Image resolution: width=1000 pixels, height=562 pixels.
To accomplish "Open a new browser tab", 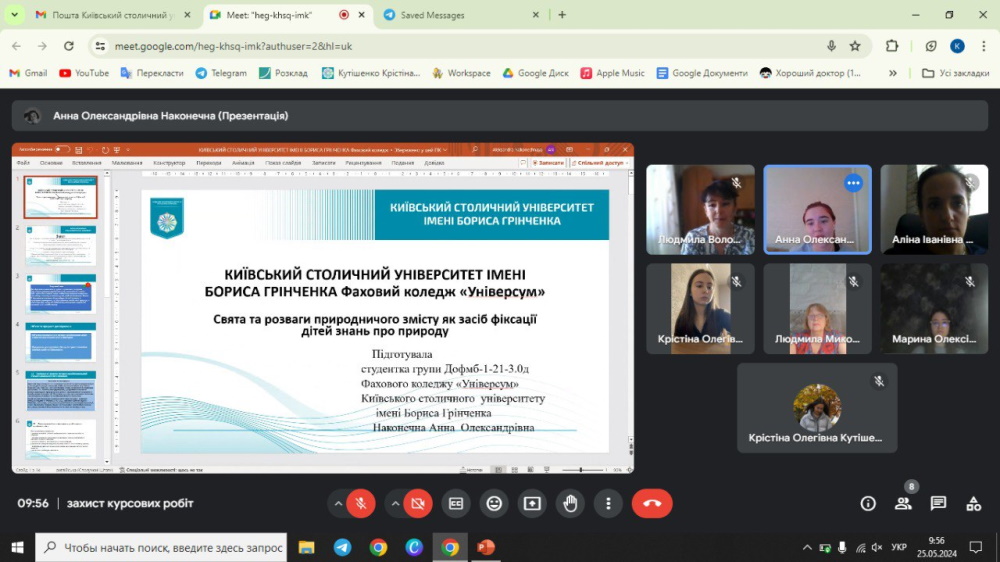I will [562, 15].
